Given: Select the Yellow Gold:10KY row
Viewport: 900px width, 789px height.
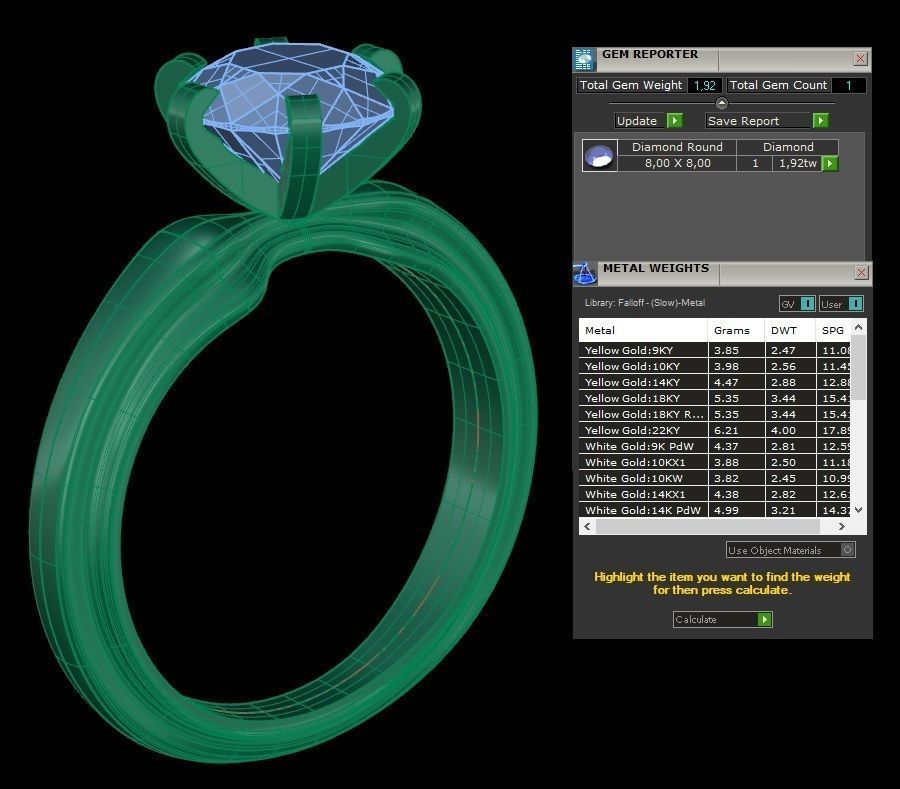Looking at the screenshot, I should (x=715, y=367).
